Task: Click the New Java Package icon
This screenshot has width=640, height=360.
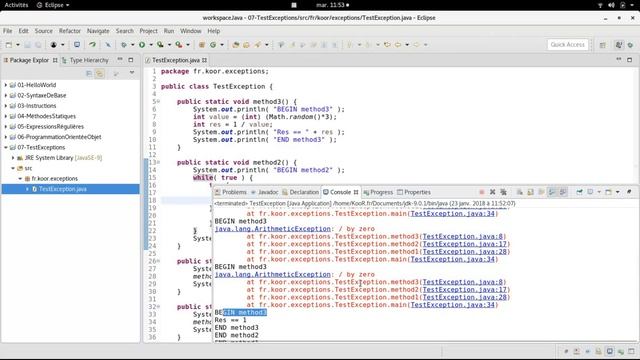Action: pos(202,45)
